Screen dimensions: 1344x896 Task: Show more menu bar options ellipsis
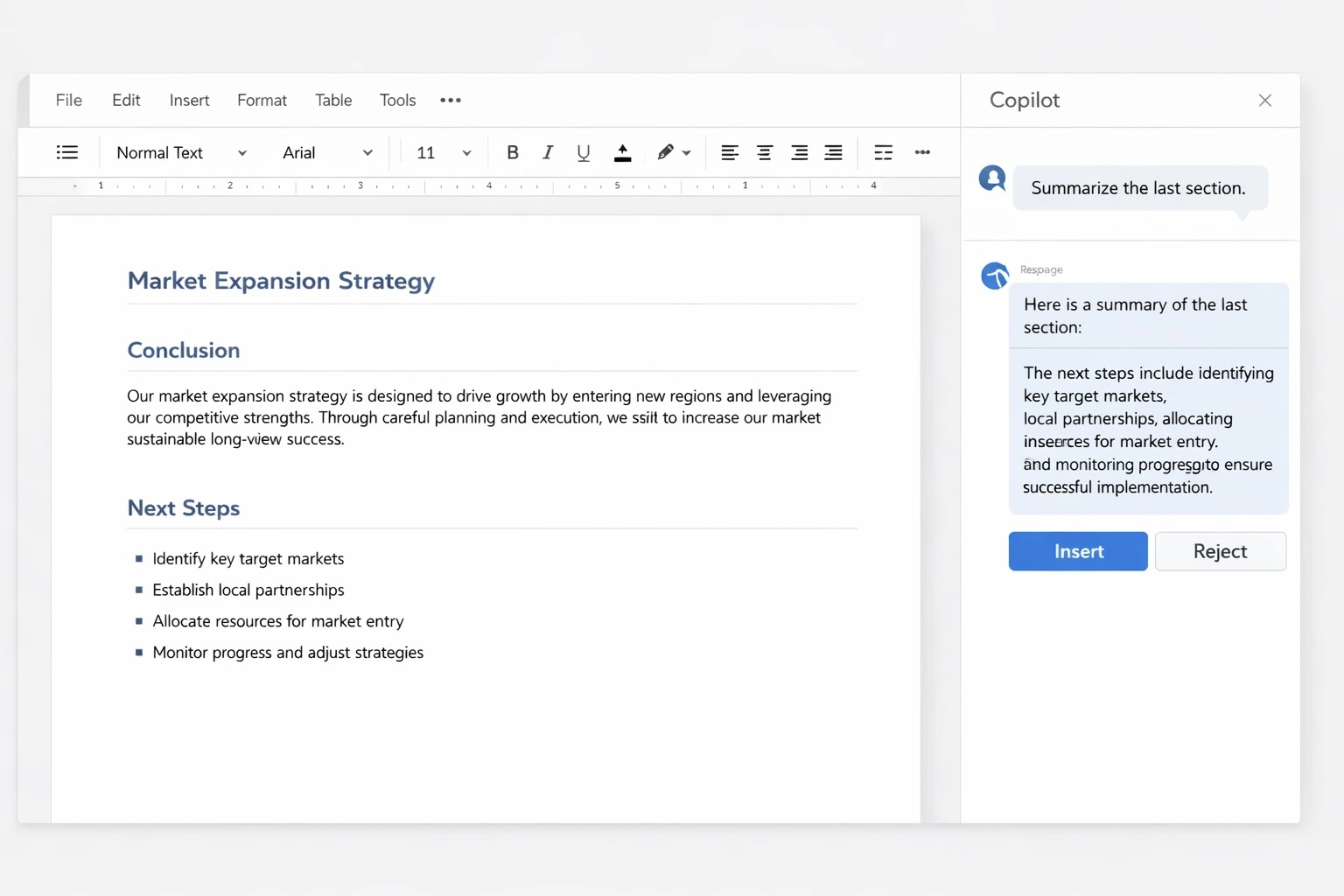(451, 100)
